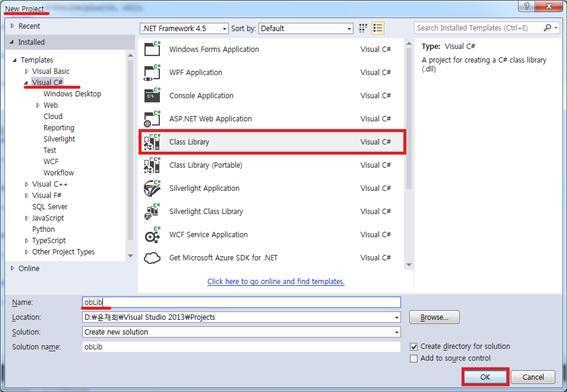Expand the Web tree node
Screen dimensions: 567x392
pos(38,105)
